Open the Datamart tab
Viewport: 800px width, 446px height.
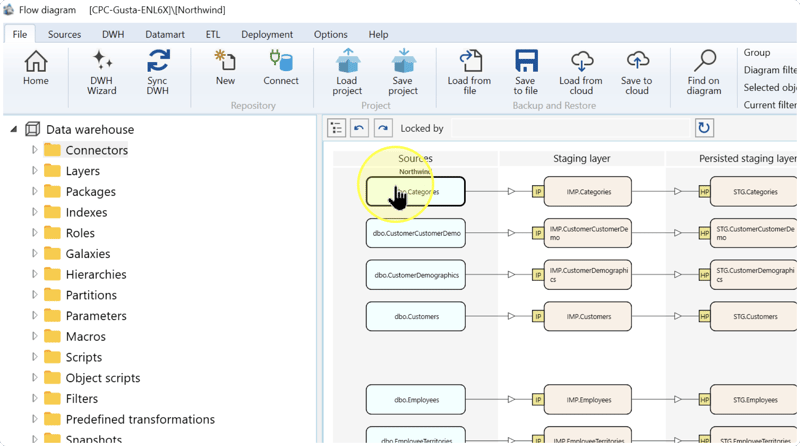click(165, 34)
